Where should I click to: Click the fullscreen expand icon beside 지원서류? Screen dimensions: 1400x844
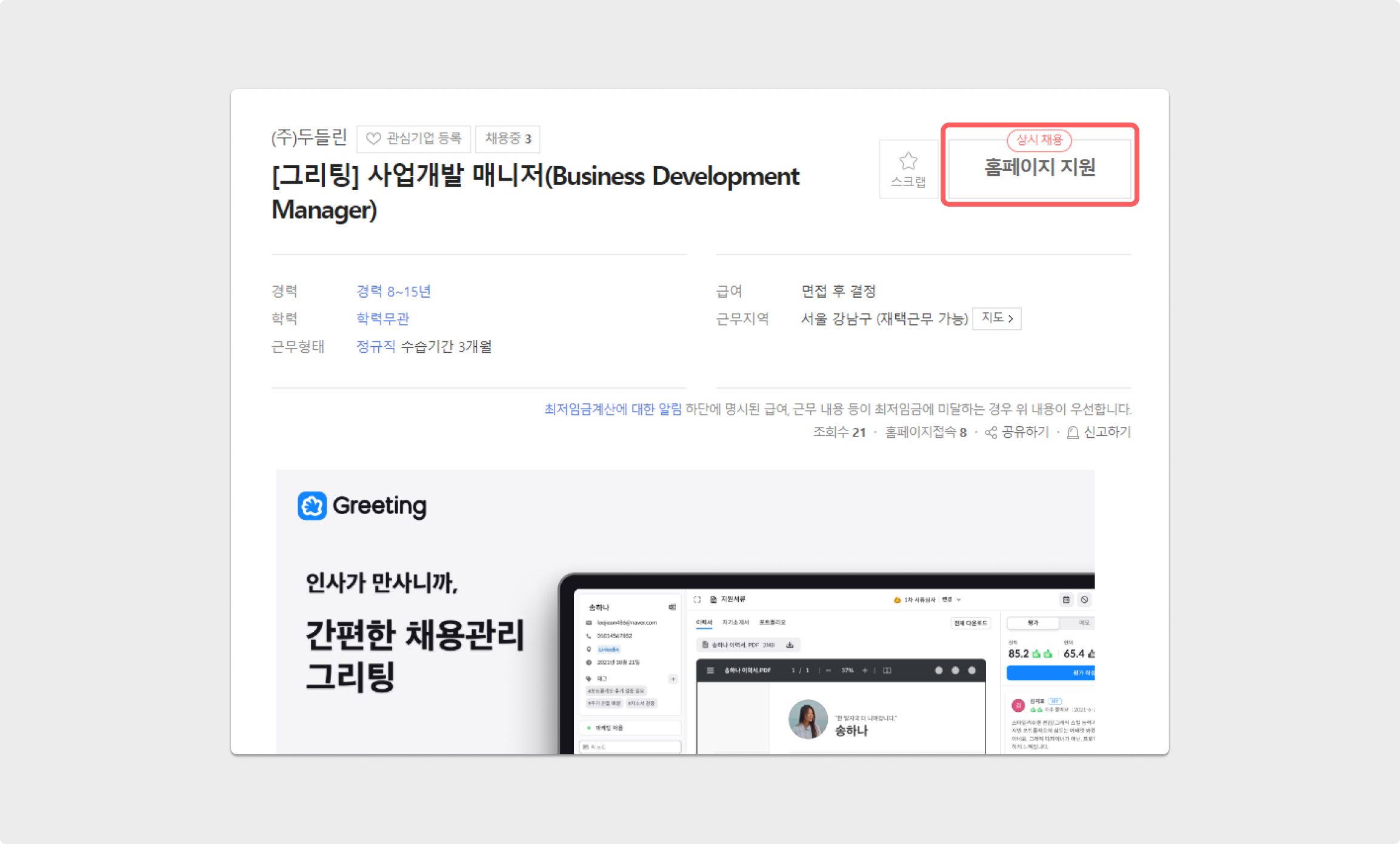pos(697,600)
